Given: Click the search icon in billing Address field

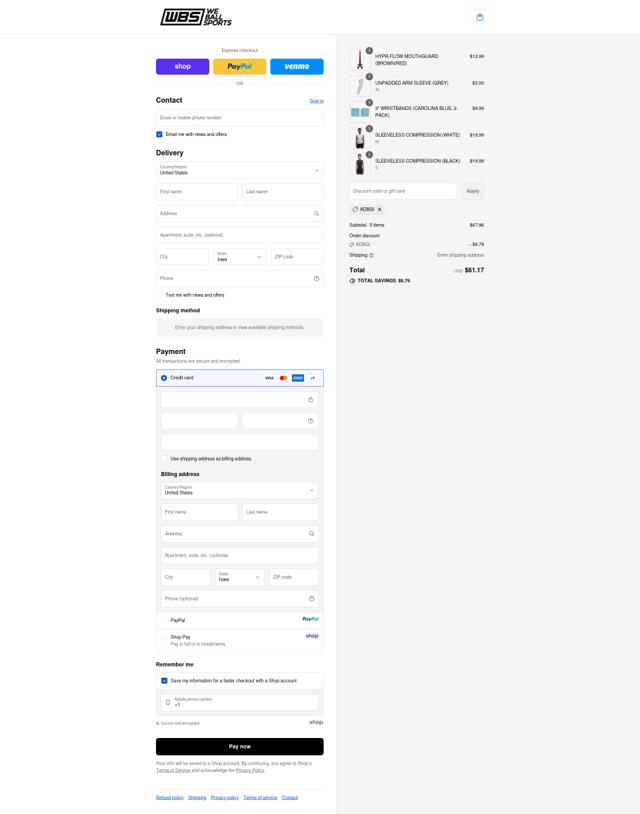Looking at the screenshot, I should (311, 534).
